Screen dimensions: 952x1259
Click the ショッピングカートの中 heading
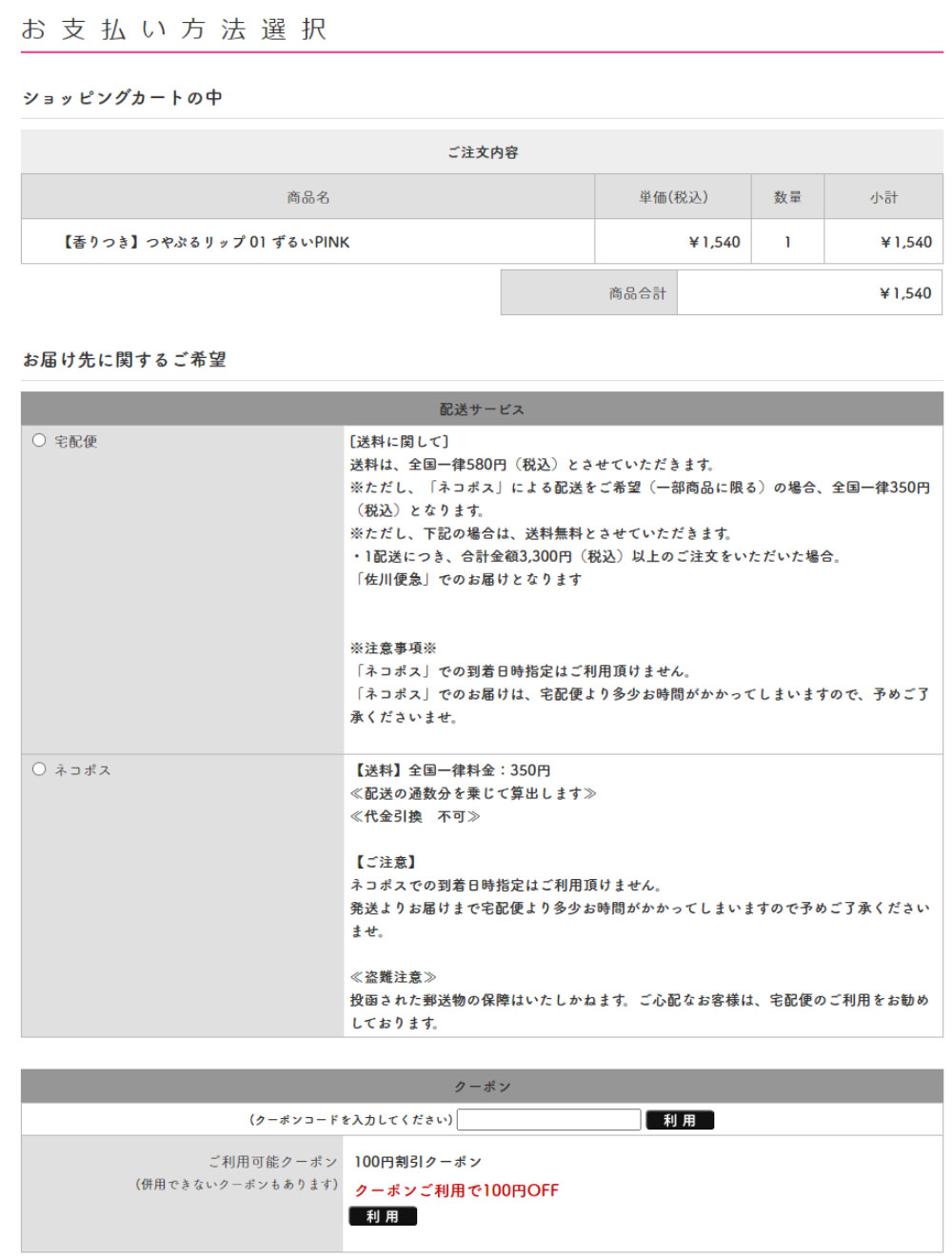click(x=123, y=97)
